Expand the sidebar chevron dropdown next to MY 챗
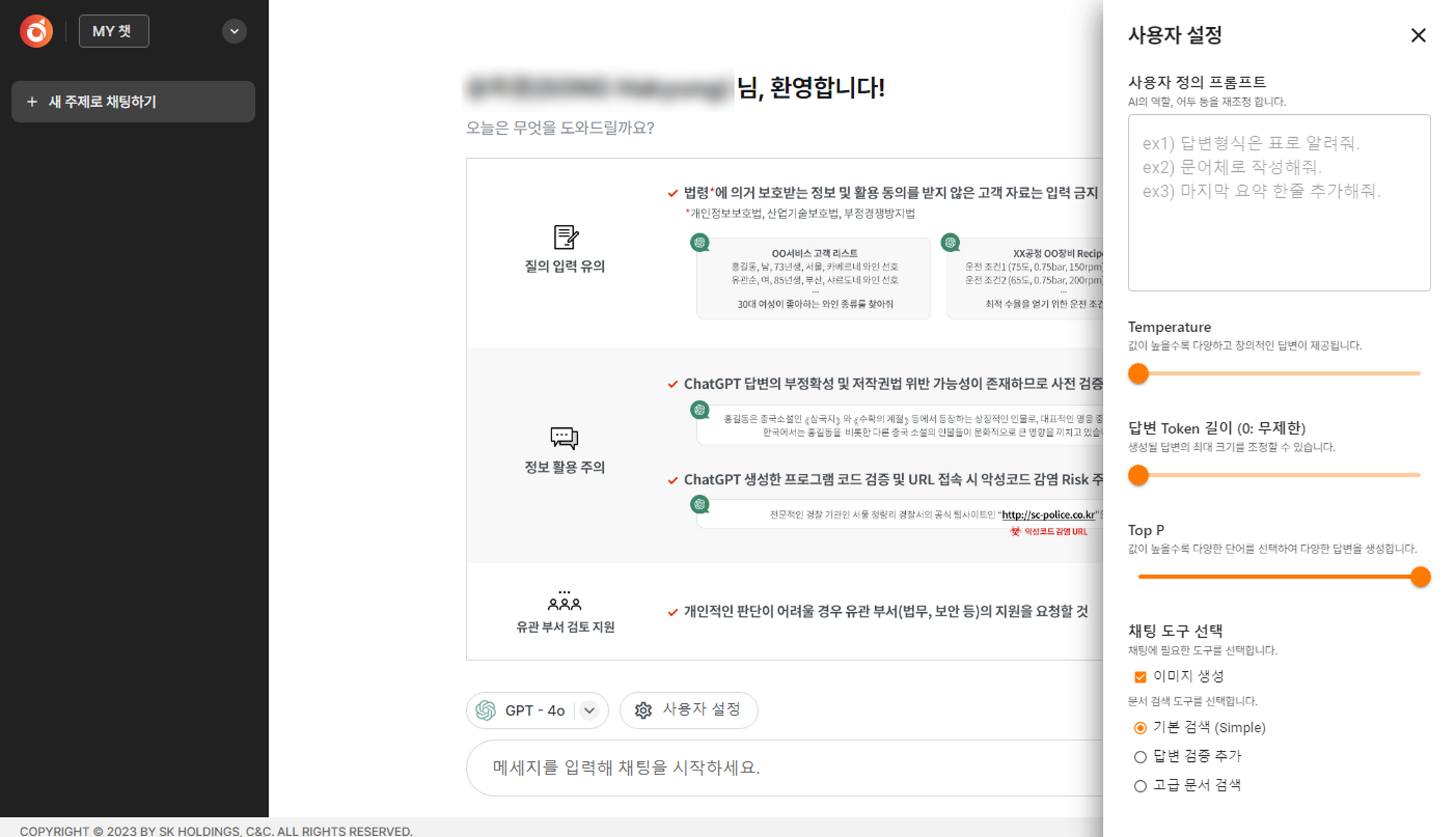The width and height of the screenshot is (1456, 837). pyautogui.click(x=234, y=31)
